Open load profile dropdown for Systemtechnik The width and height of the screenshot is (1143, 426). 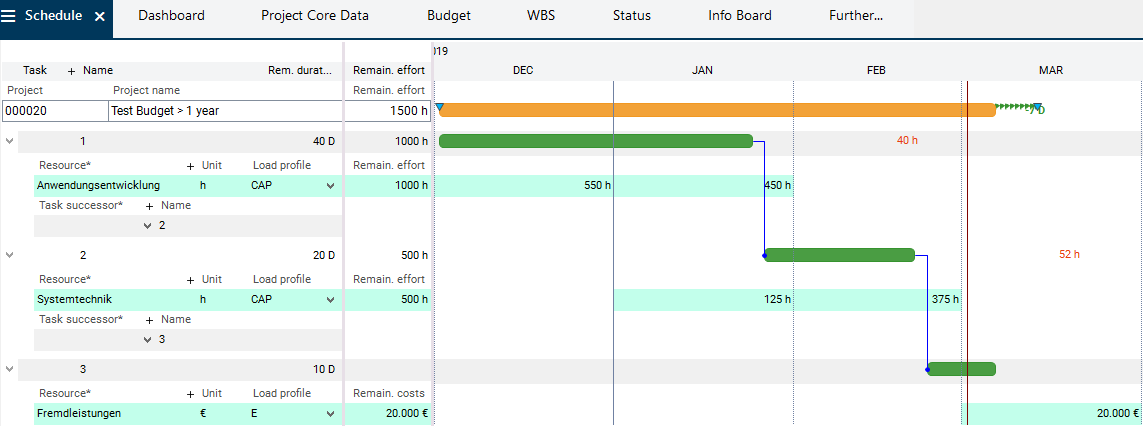(x=330, y=299)
